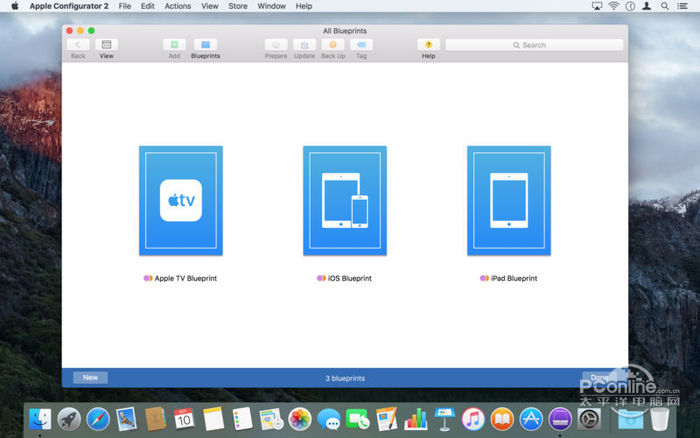
Task: Select the Apple TV Blueprint thumbnail
Action: [x=181, y=200]
